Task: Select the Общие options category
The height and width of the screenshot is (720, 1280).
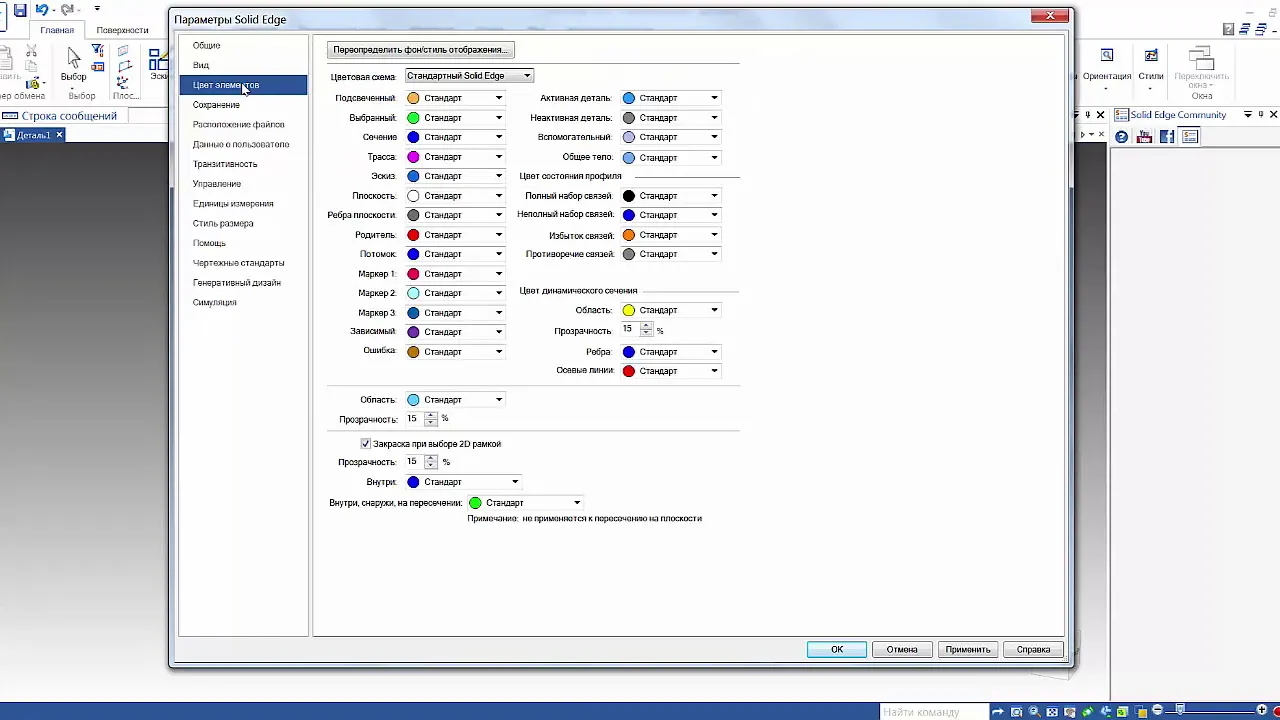Action: point(207,46)
